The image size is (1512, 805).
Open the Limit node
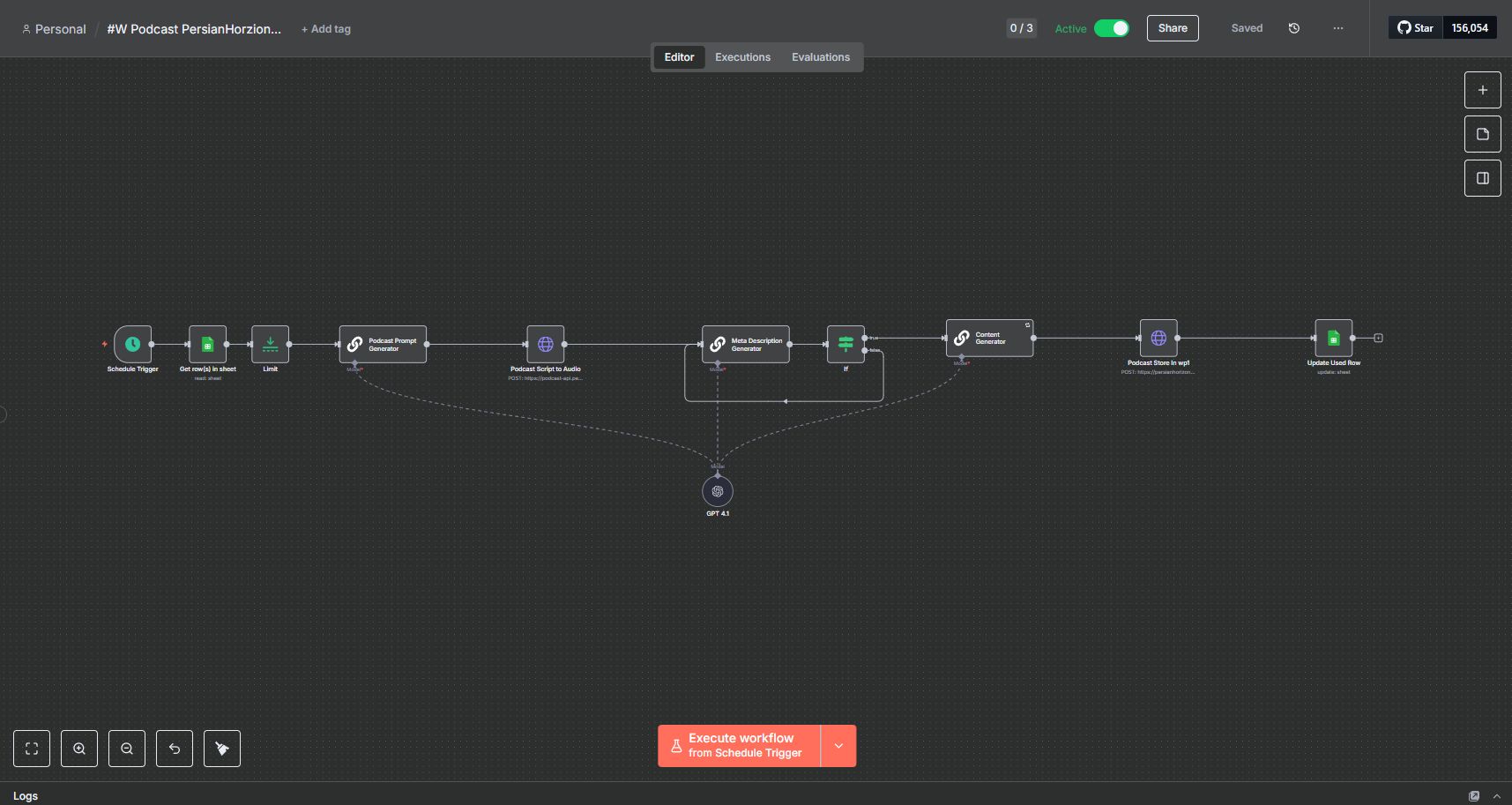(x=270, y=344)
